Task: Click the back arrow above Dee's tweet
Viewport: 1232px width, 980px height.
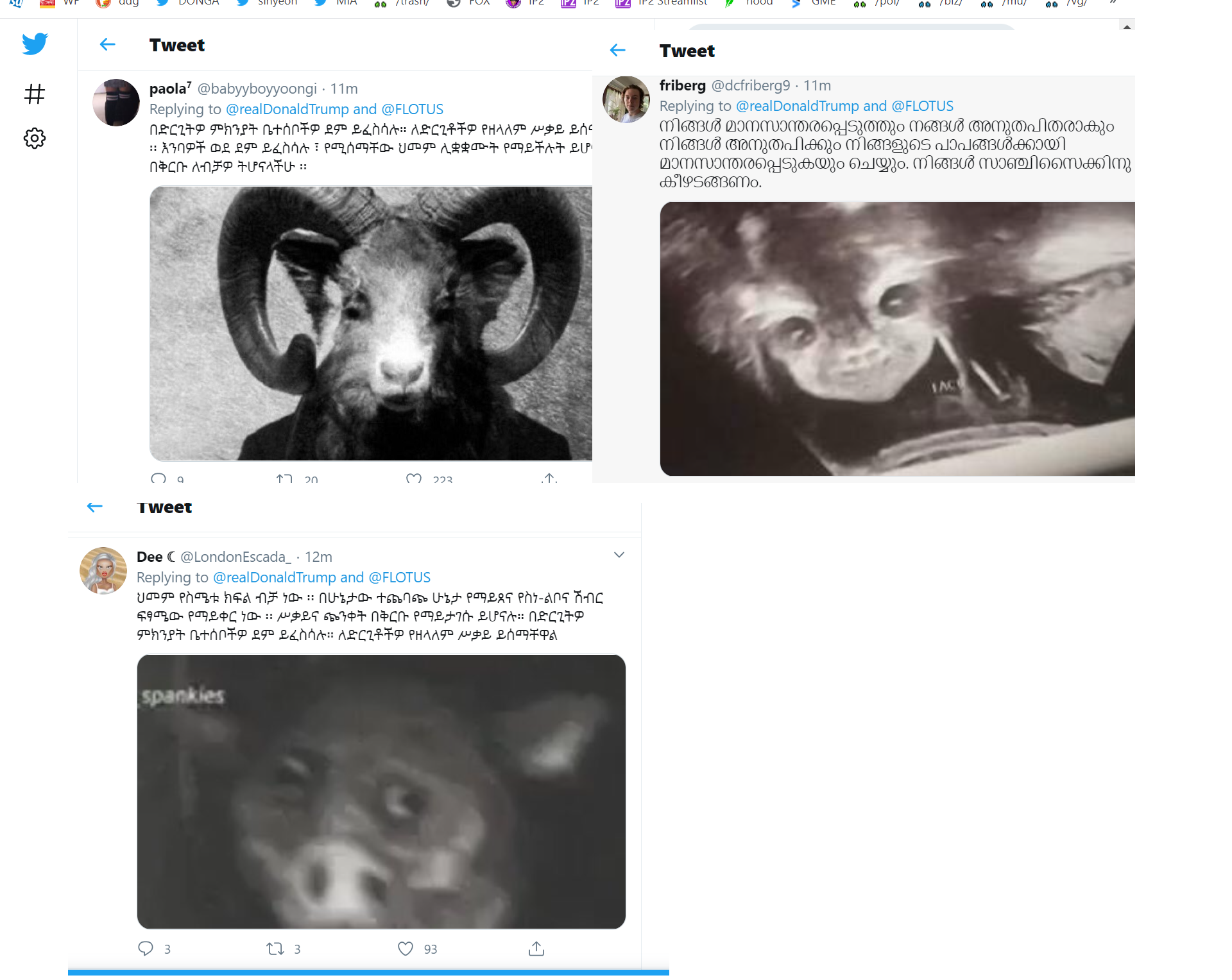Action: click(x=95, y=507)
